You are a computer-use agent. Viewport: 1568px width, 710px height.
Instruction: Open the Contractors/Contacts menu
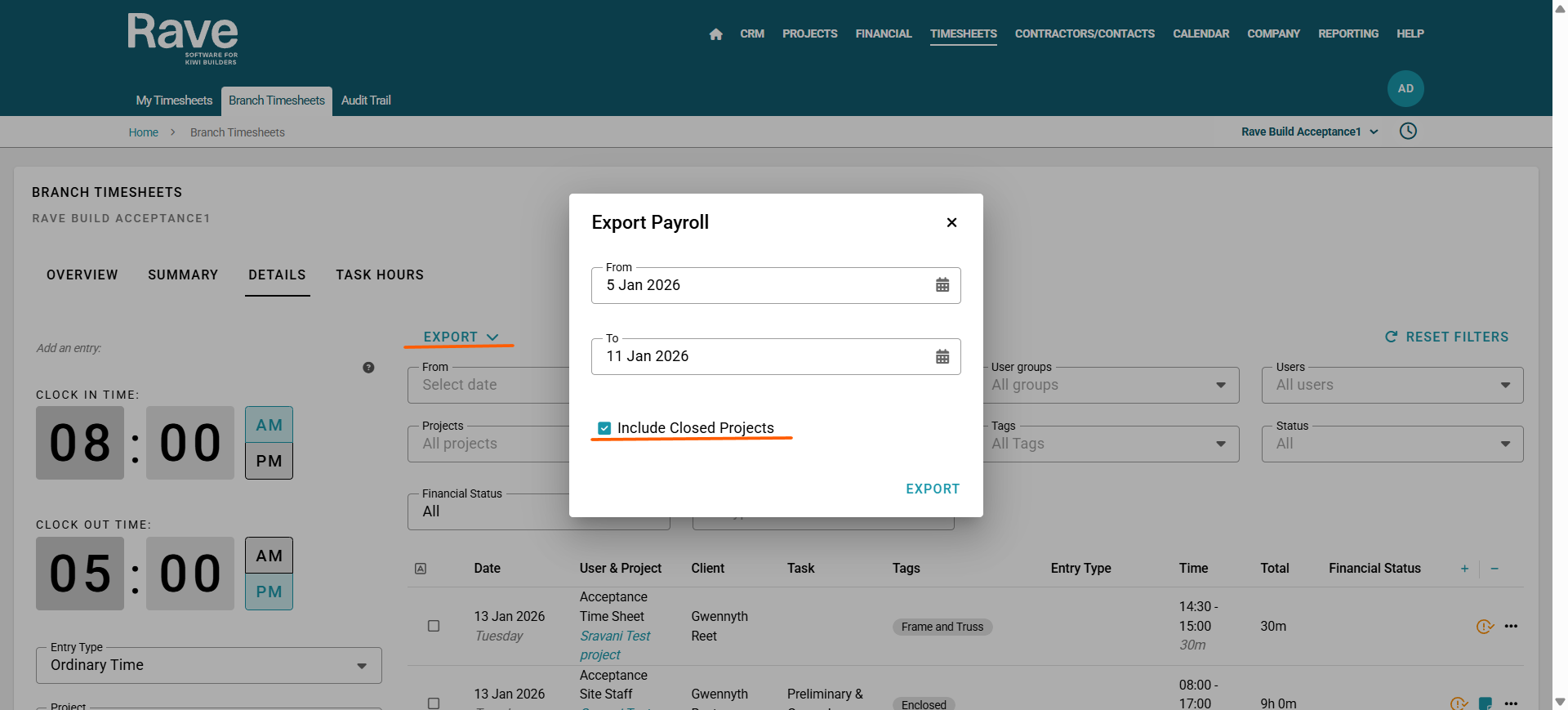pyautogui.click(x=1085, y=34)
